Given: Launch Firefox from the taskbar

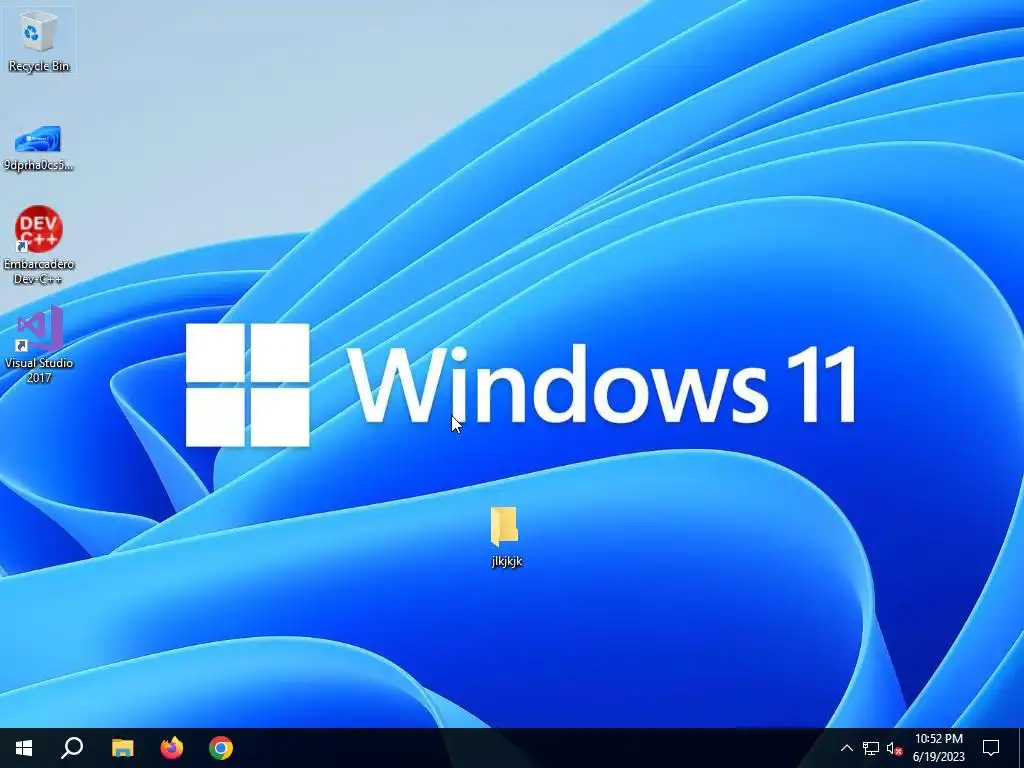Looking at the screenshot, I should 172,748.
